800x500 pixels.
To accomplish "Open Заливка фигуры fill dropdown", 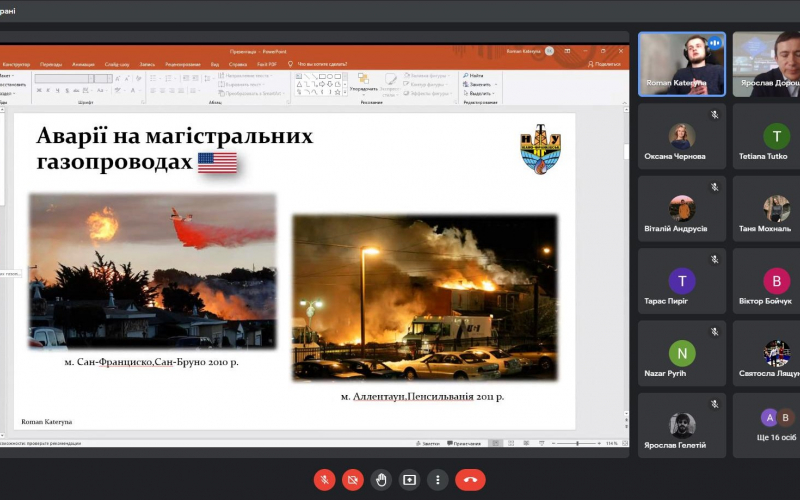I will click(x=427, y=76).
